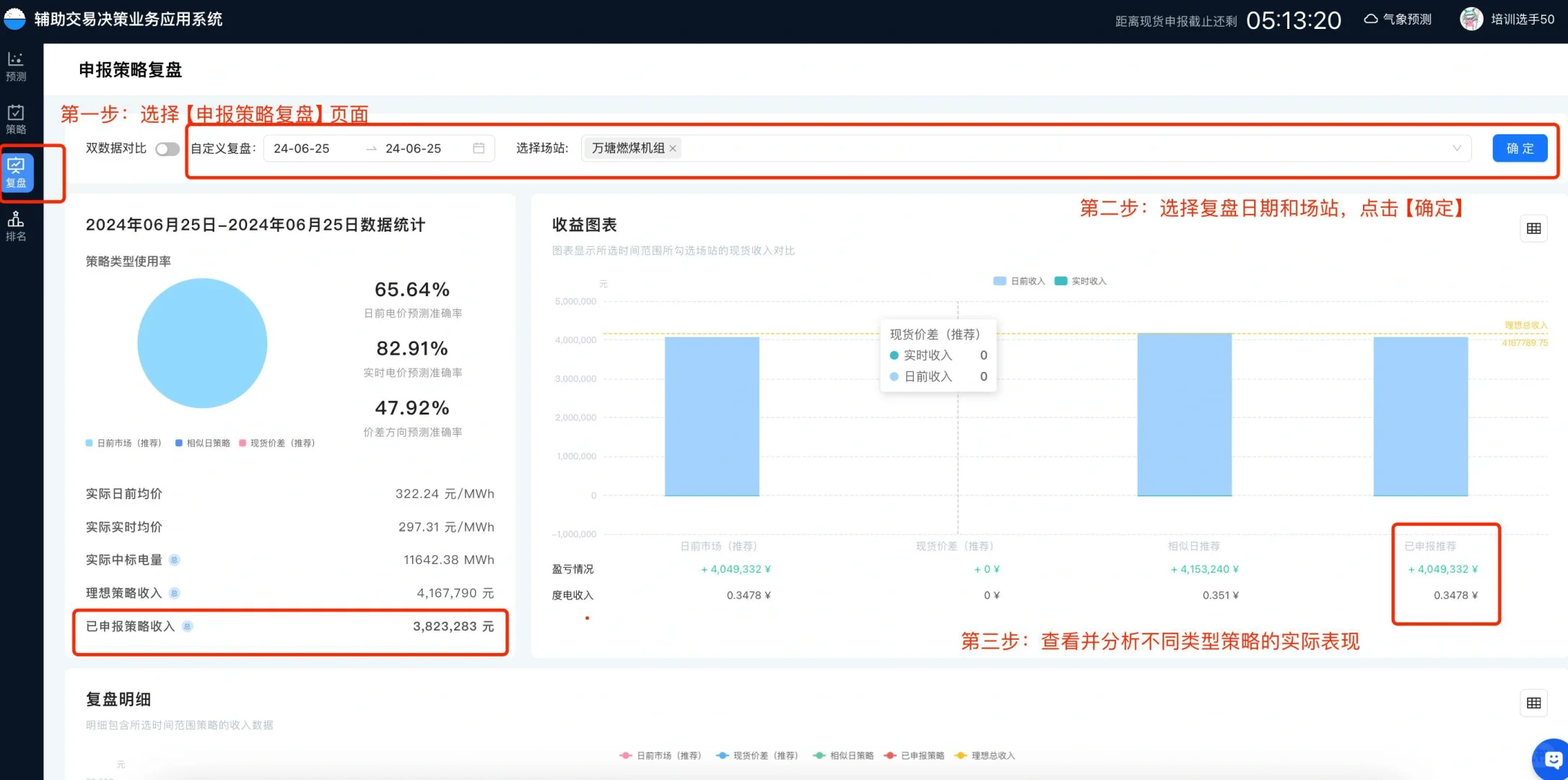Expand the 选择场站 station dropdown
Viewport: 1568px width, 780px height.
[x=1457, y=148]
